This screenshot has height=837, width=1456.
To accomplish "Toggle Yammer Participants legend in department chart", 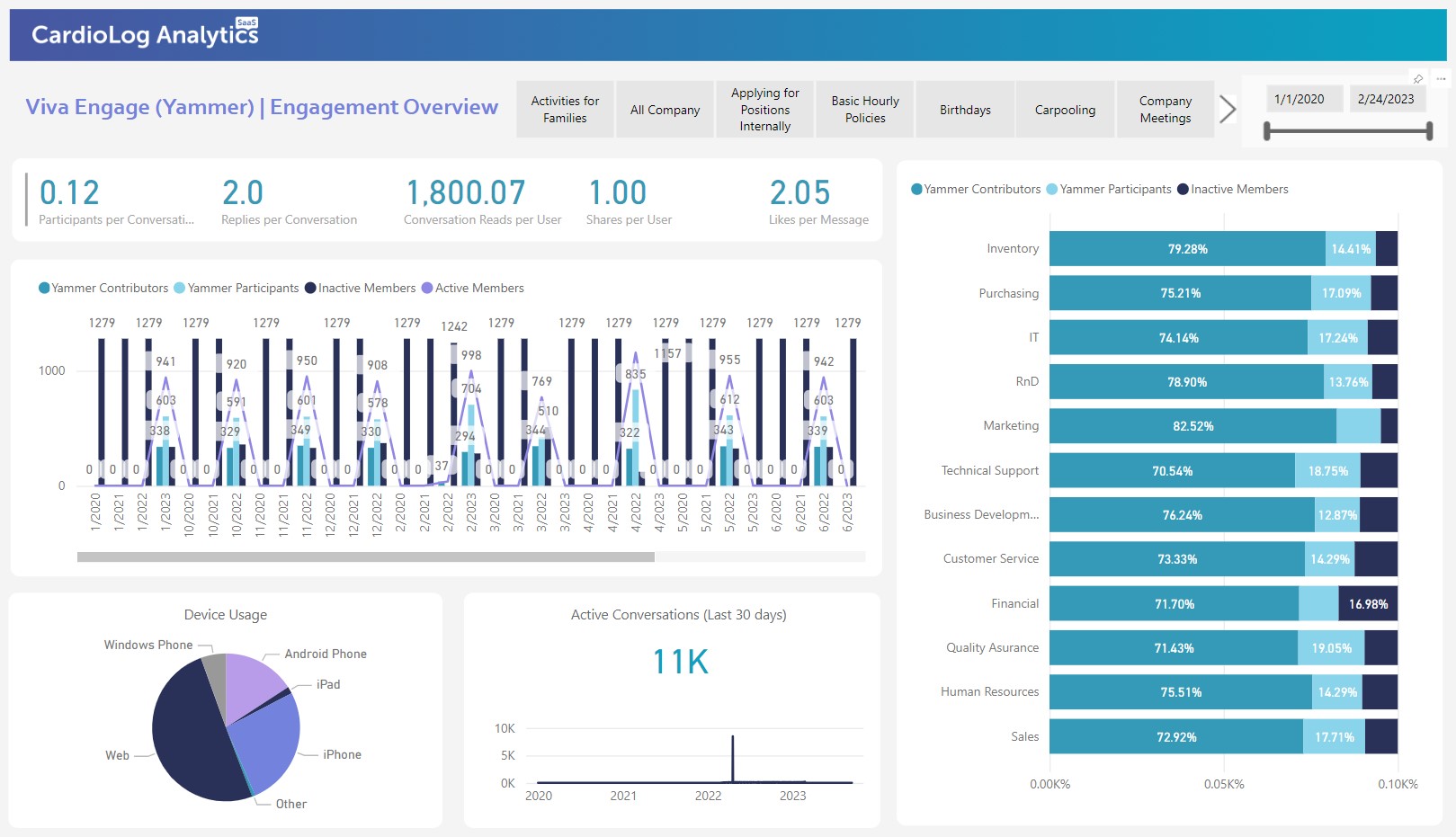I will pyautogui.click(x=1109, y=189).
